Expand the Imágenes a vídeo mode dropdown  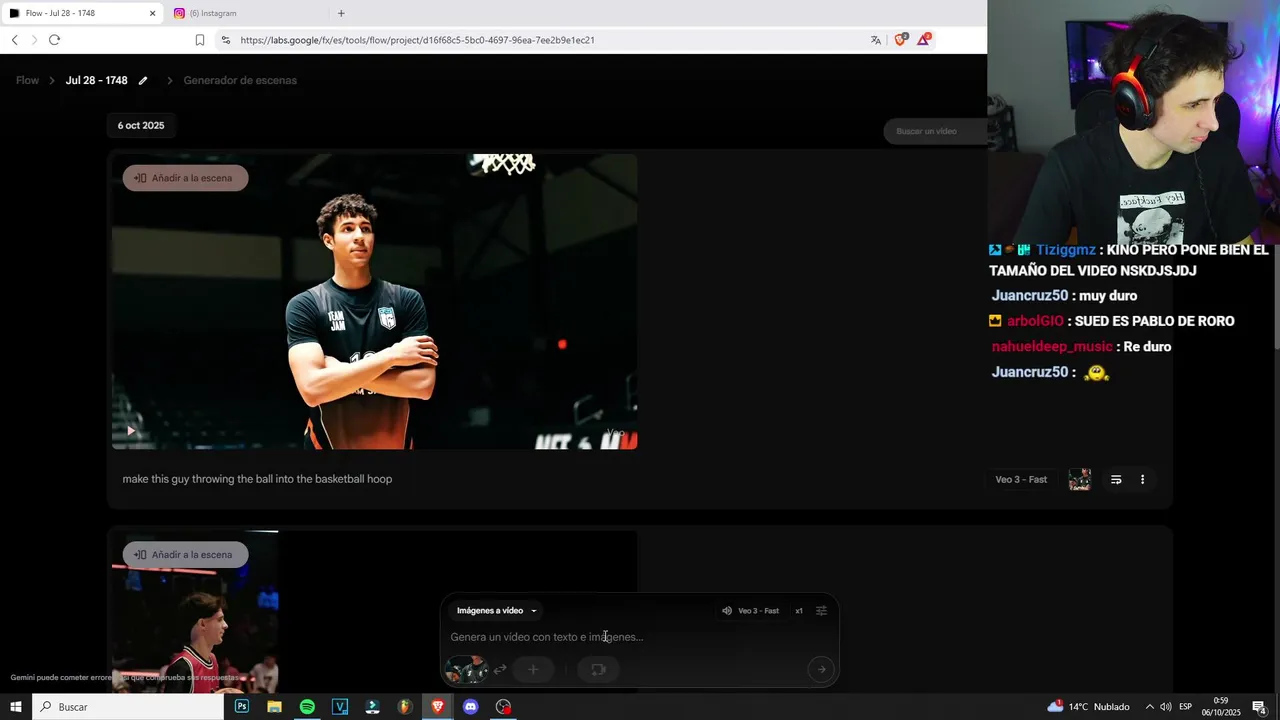point(496,610)
